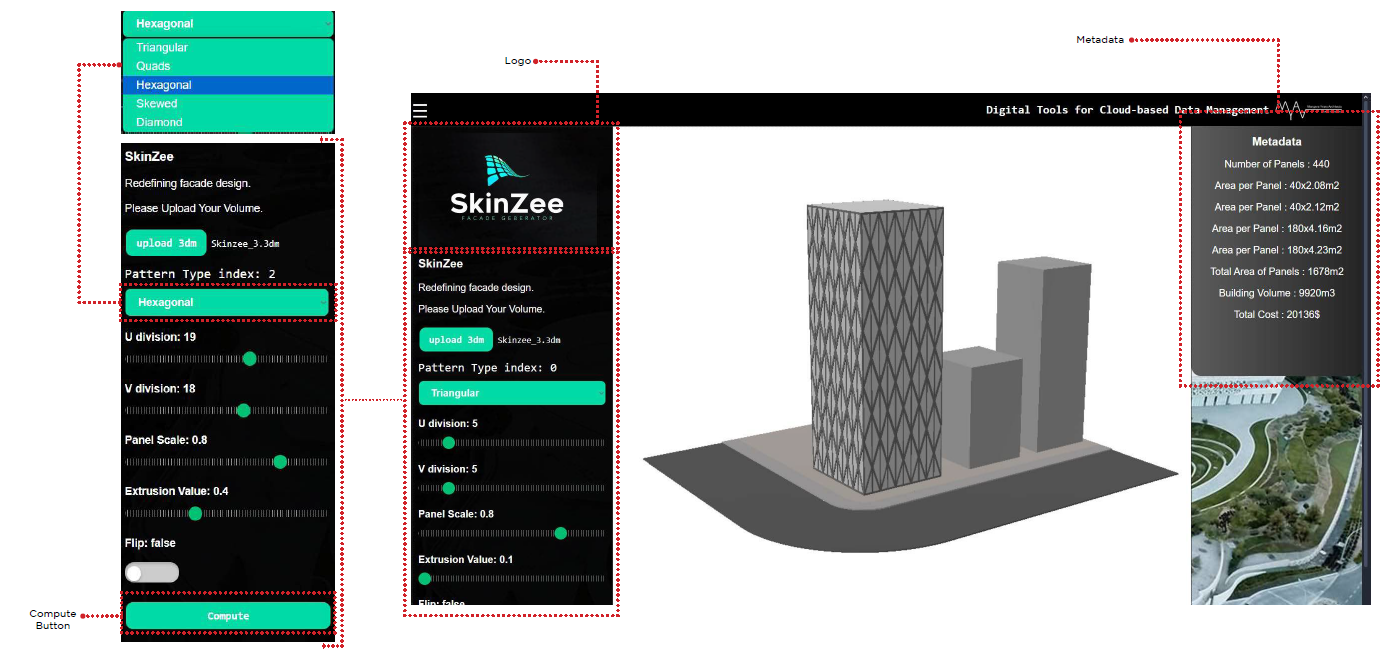This screenshot has height=661, width=1397.
Task: Click the U division: 19 slider handle
Action: [x=250, y=359]
